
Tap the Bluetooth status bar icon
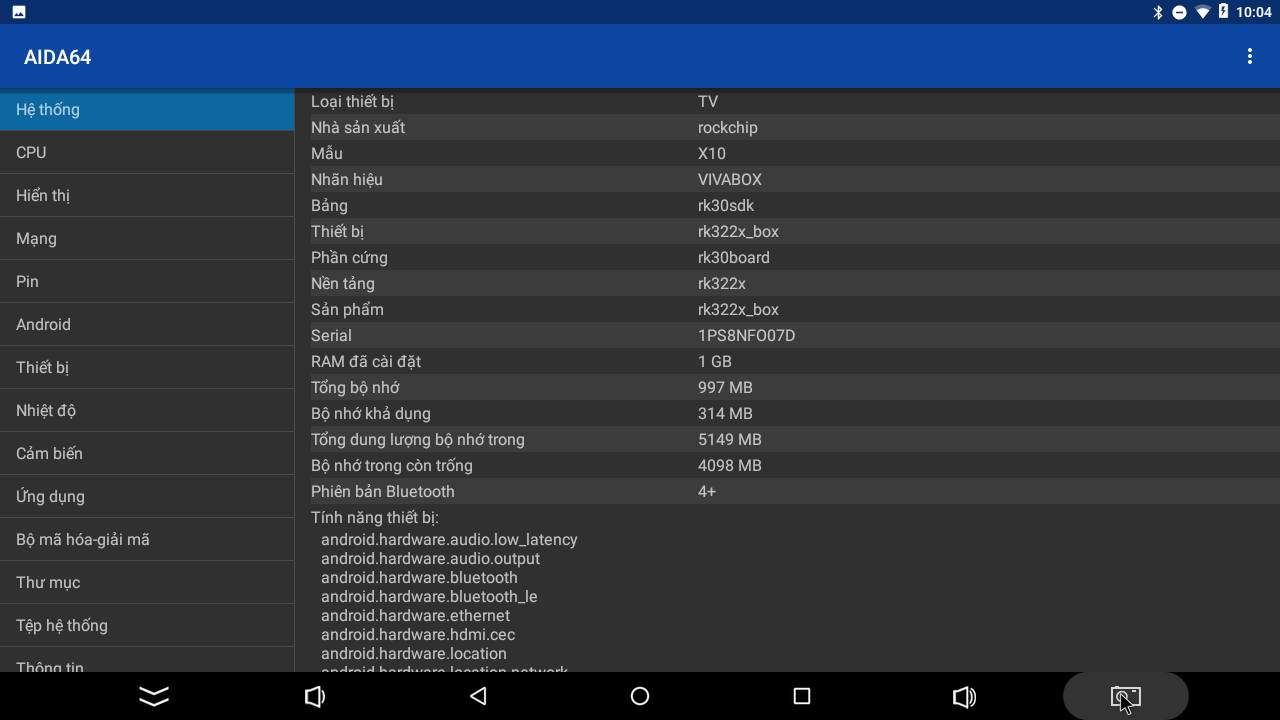click(x=1158, y=12)
